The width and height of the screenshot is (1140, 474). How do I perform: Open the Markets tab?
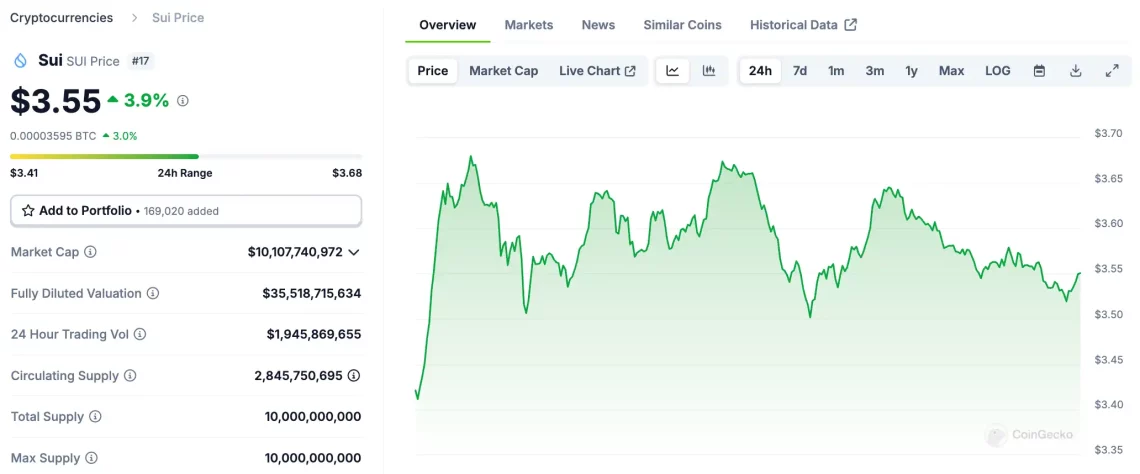pos(529,25)
